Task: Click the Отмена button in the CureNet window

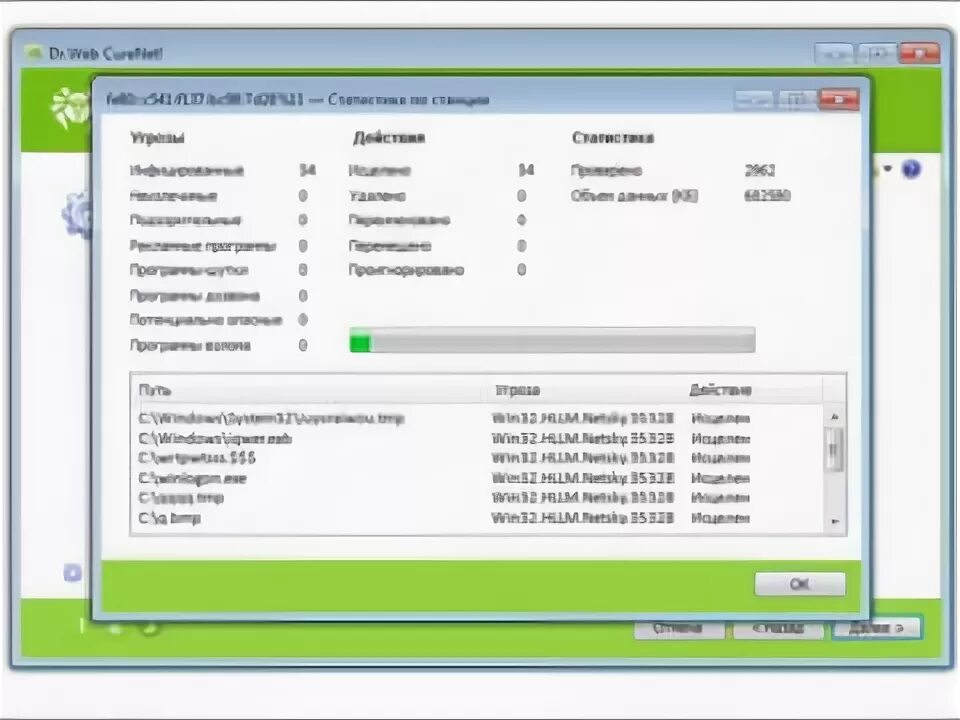Action: (679, 628)
